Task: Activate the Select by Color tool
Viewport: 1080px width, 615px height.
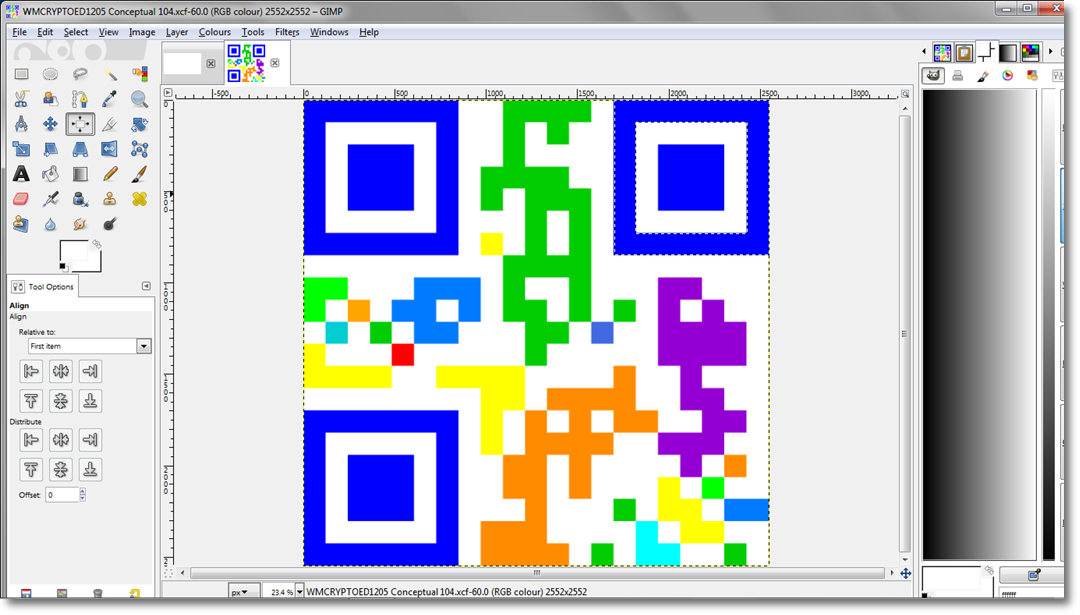Action: pyautogui.click(x=139, y=74)
